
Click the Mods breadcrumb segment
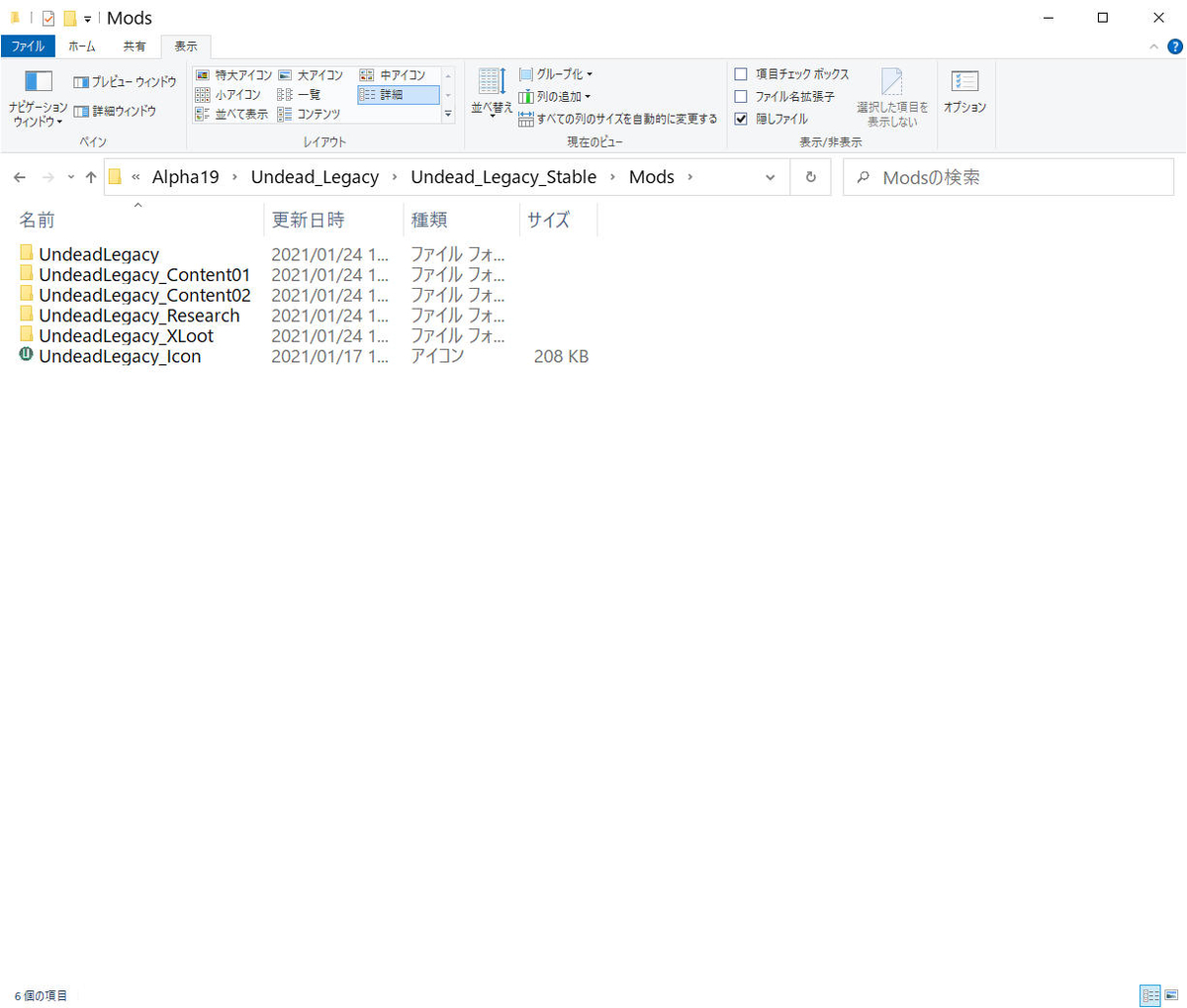tap(652, 177)
